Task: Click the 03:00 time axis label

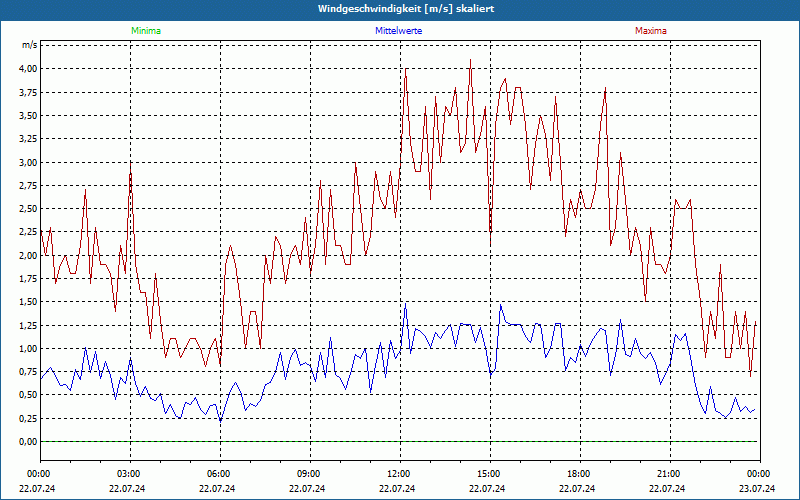Action: pyautogui.click(x=131, y=474)
